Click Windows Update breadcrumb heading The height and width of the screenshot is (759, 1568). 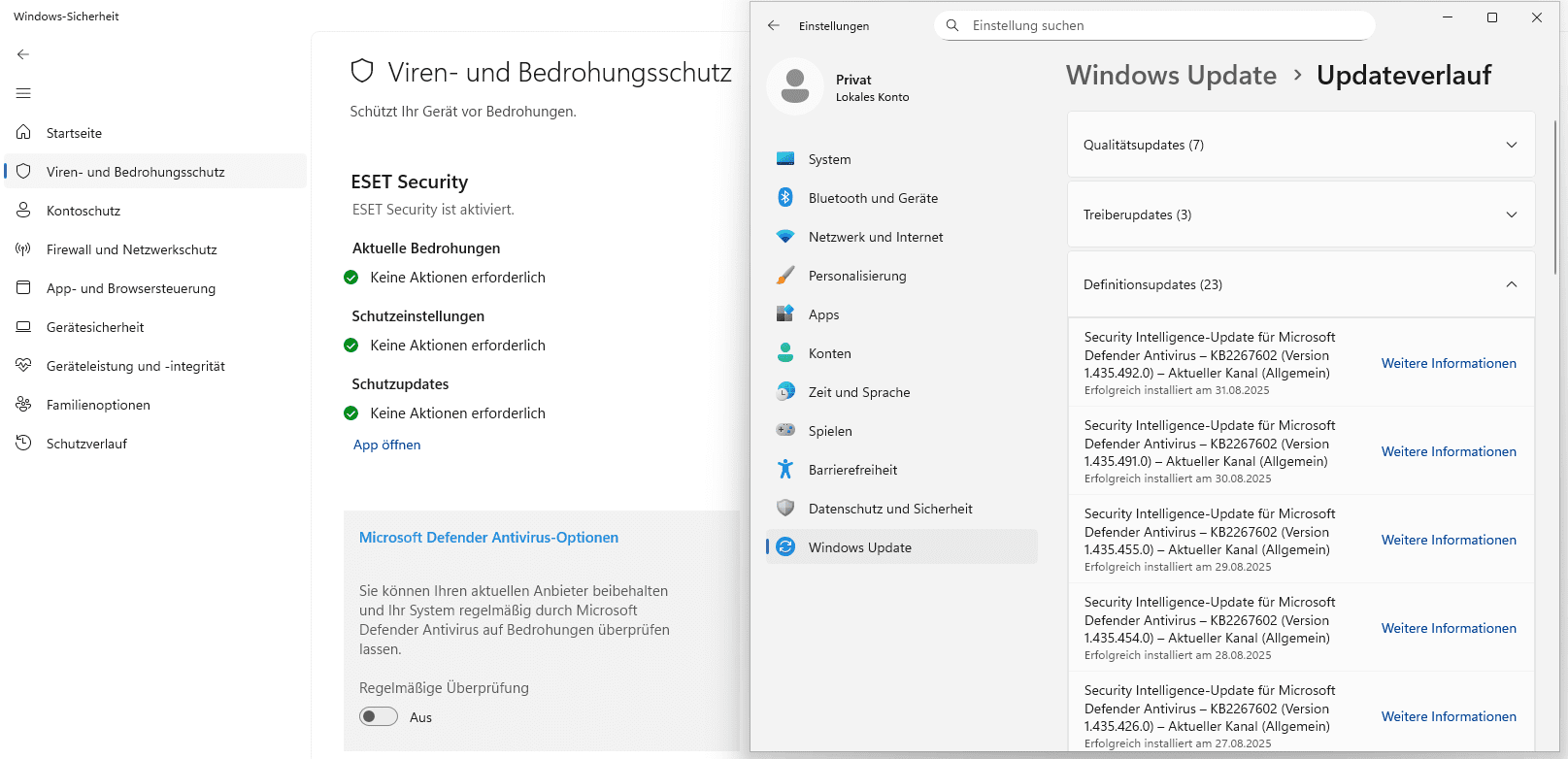1171,75
